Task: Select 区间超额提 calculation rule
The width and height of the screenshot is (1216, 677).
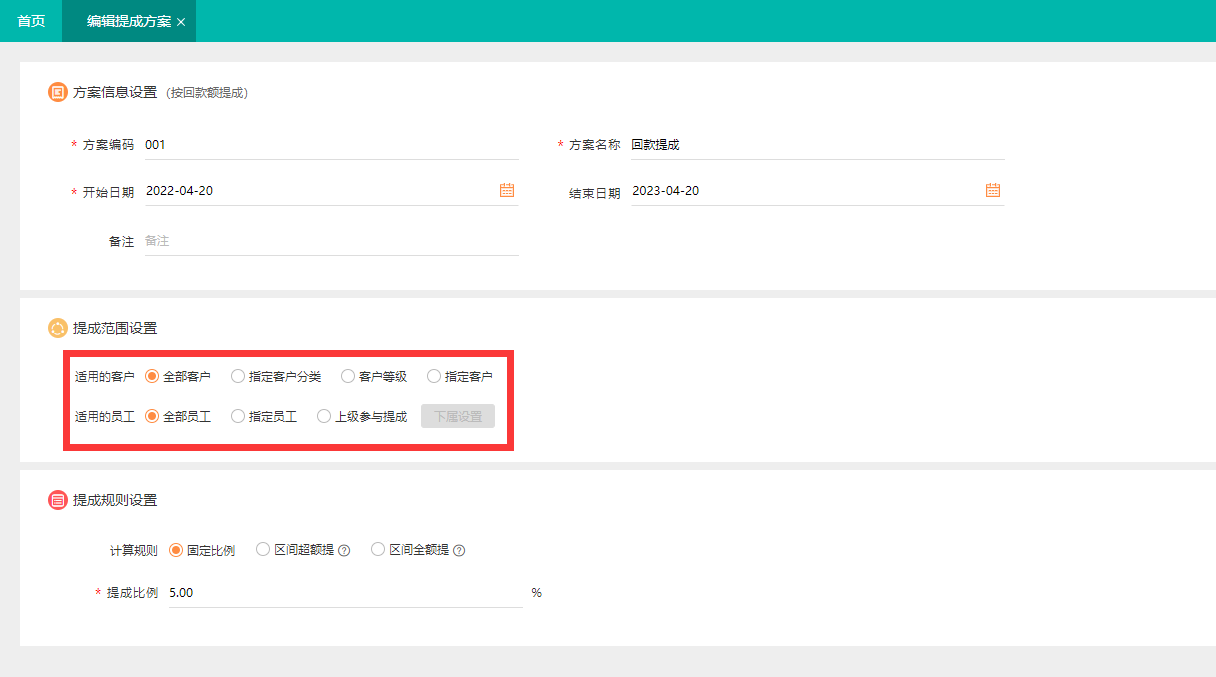Action: (264, 550)
